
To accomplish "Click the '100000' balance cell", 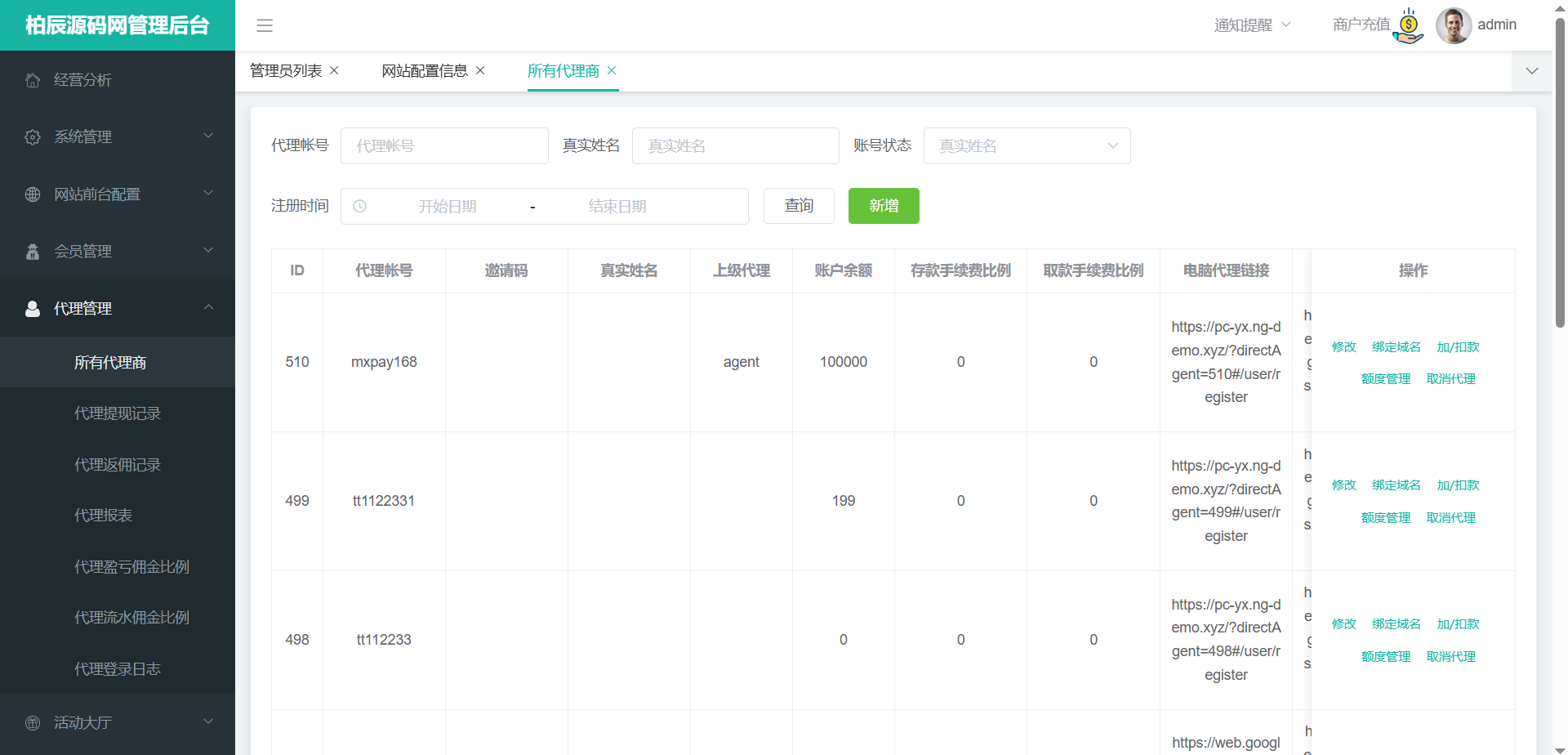I will click(844, 362).
